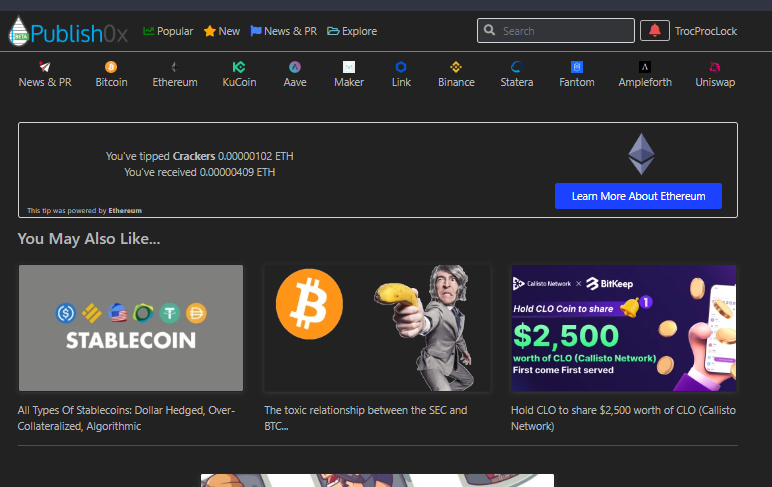Click the Aave category icon
Screen dimensions: 772x487
click(x=294, y=66)
